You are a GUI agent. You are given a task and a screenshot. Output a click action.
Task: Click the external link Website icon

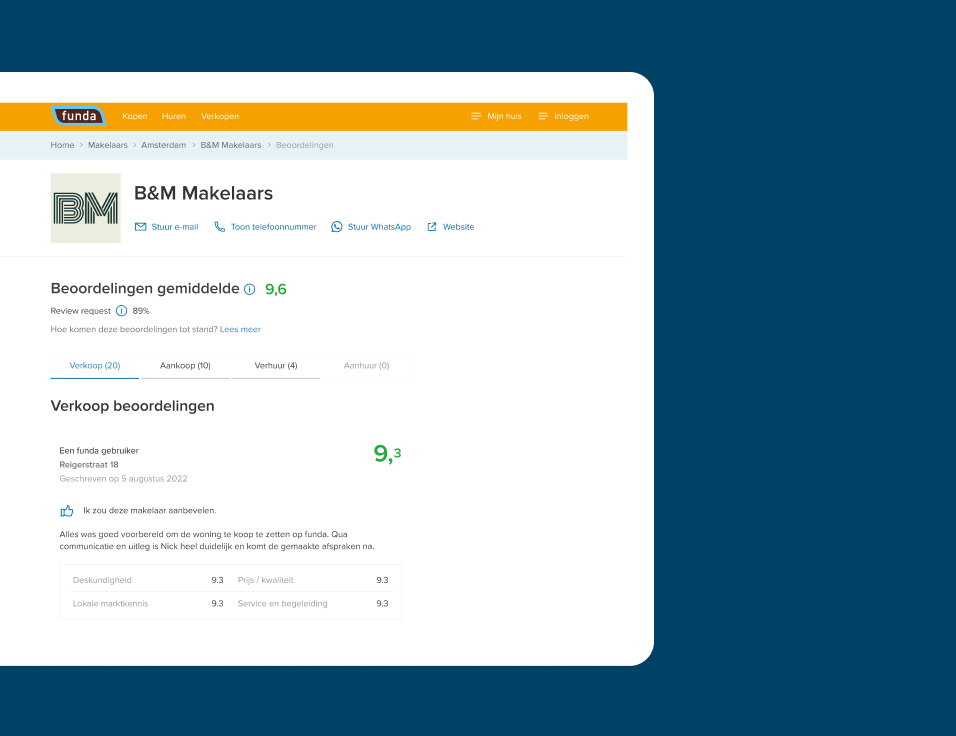432,227
